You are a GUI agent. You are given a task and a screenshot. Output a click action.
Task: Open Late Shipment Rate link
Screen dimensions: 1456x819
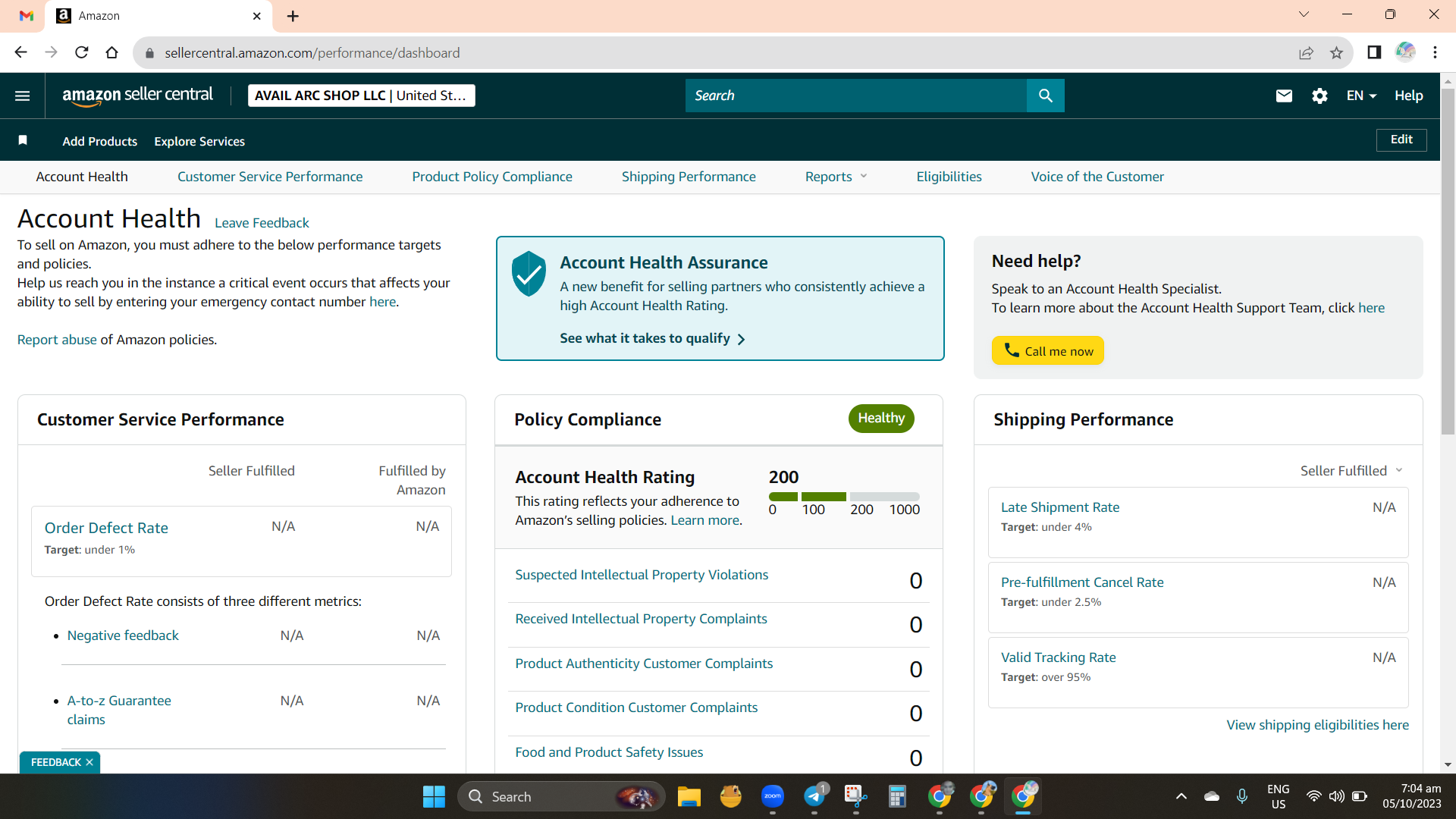[1060, 507]
